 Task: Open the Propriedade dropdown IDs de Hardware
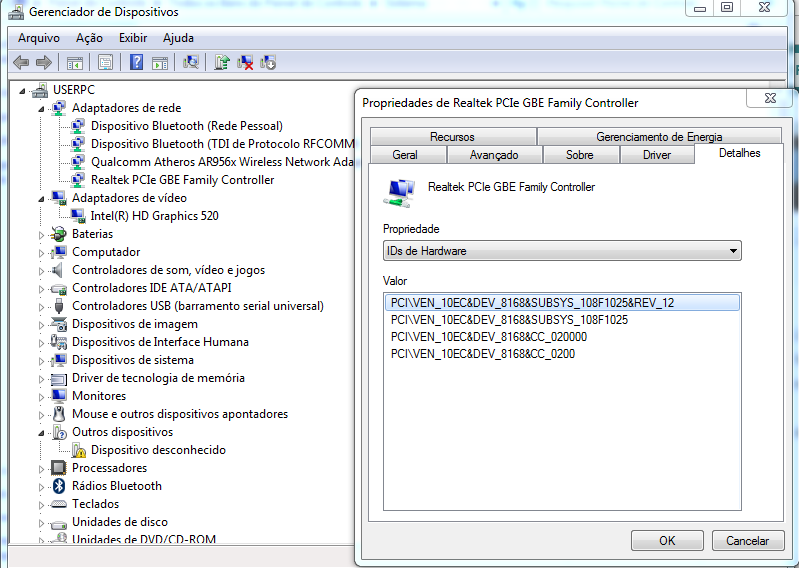(562, 251)
